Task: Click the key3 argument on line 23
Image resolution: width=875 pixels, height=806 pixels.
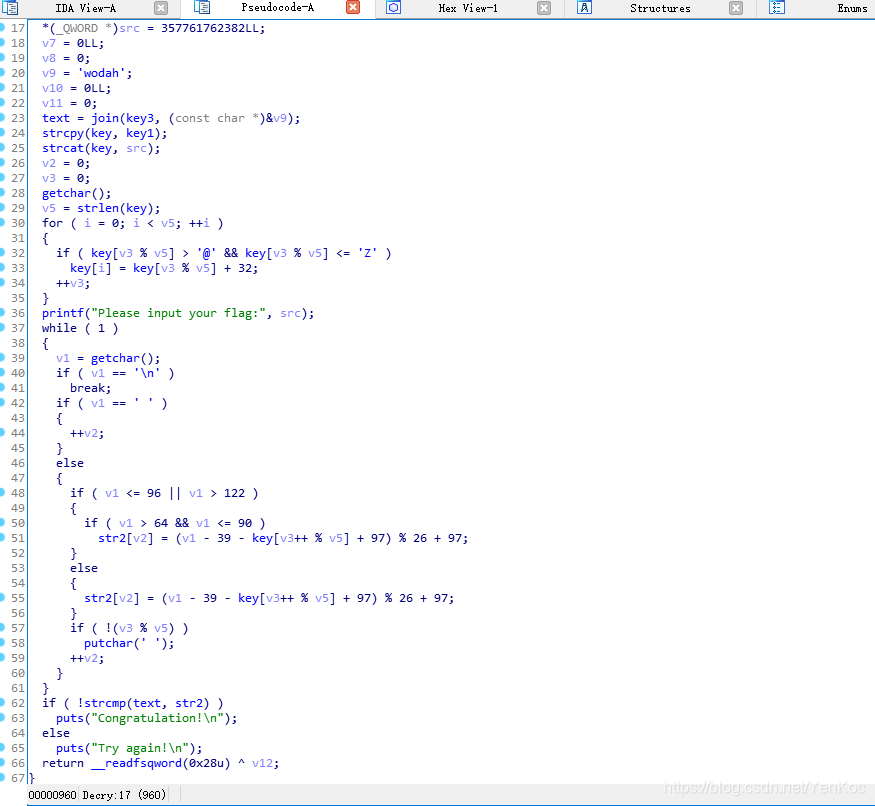Action: tap(140, 118)
